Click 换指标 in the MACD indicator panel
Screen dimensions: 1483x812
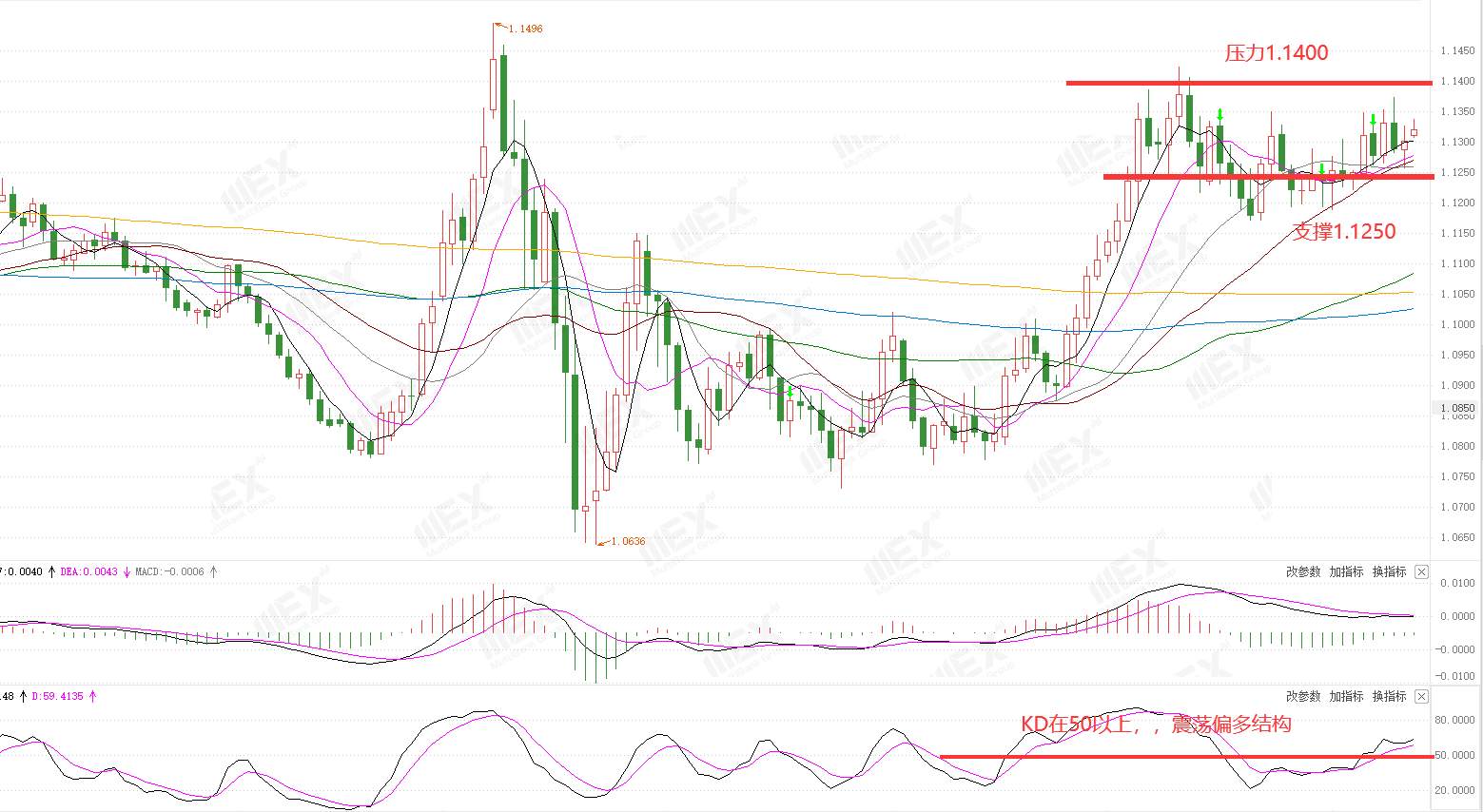coord(1389,571)
